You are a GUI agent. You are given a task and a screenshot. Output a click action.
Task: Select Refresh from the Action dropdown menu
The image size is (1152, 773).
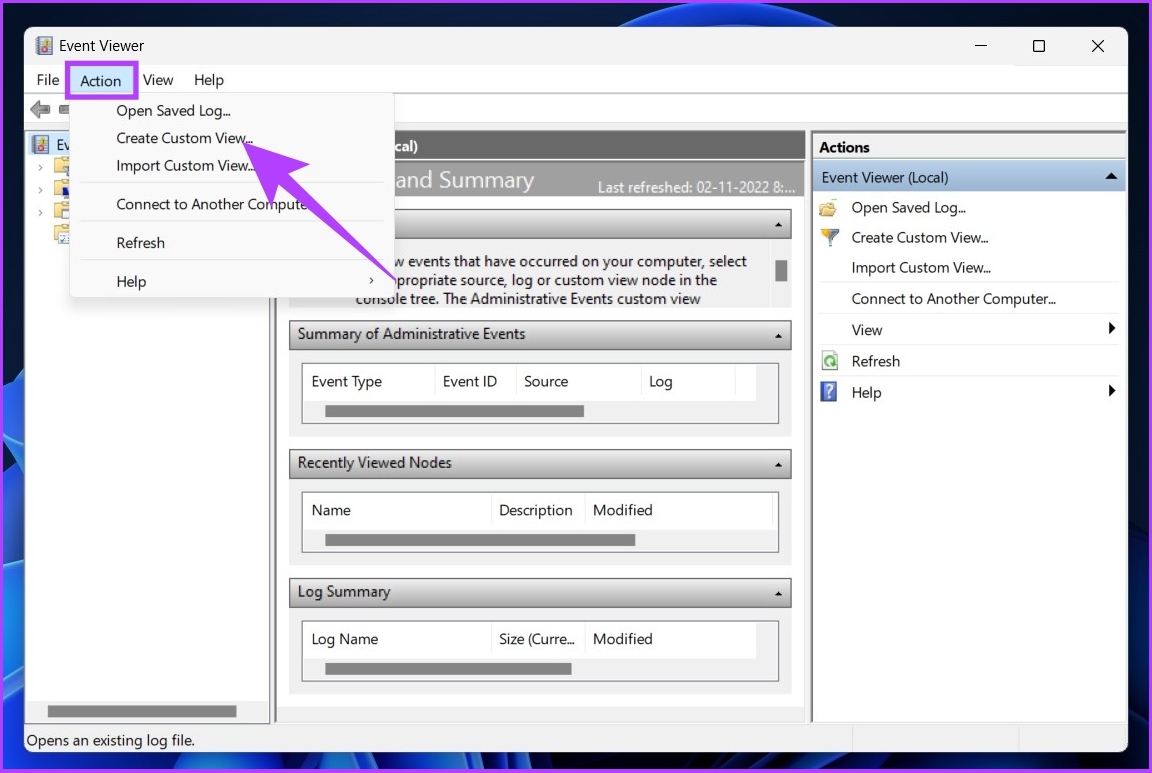click(140, 243)
